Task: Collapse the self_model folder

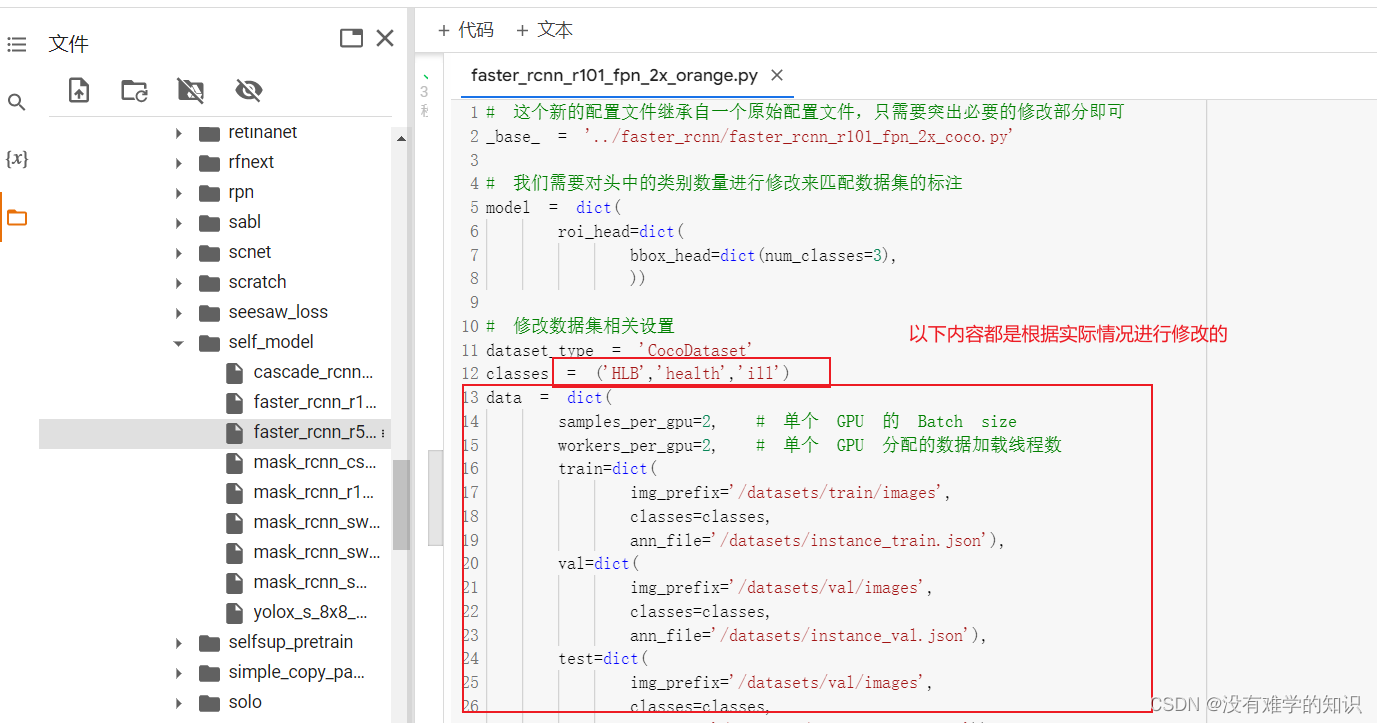Action: (179, 343)
